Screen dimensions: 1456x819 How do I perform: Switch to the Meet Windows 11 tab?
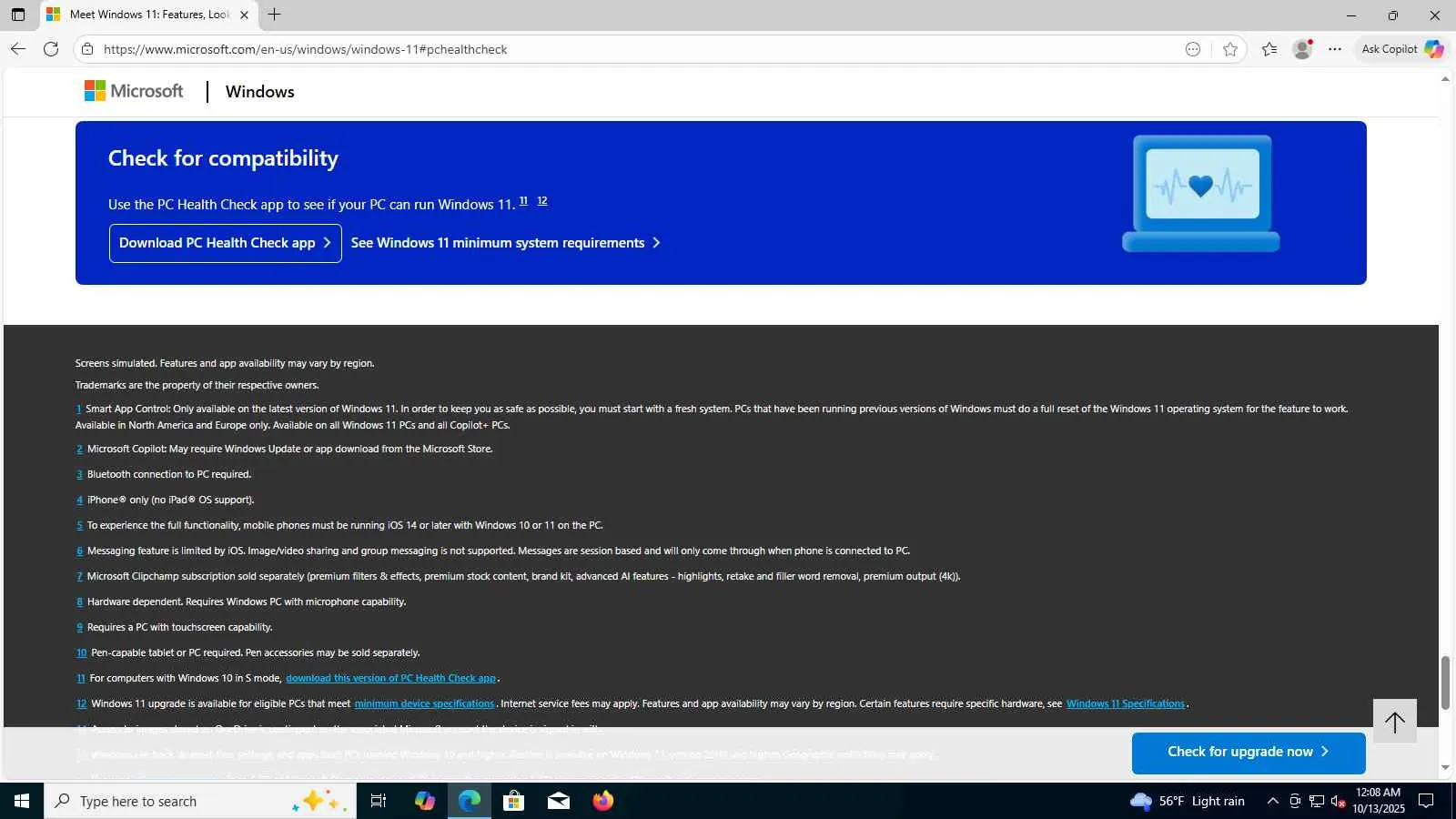click(150, 15)
